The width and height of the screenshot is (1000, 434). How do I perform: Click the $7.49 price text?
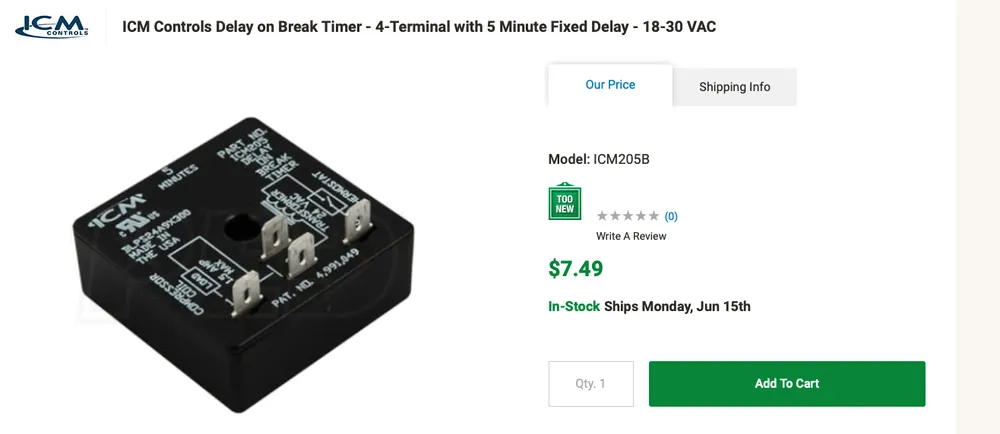[x=576, y=268]
